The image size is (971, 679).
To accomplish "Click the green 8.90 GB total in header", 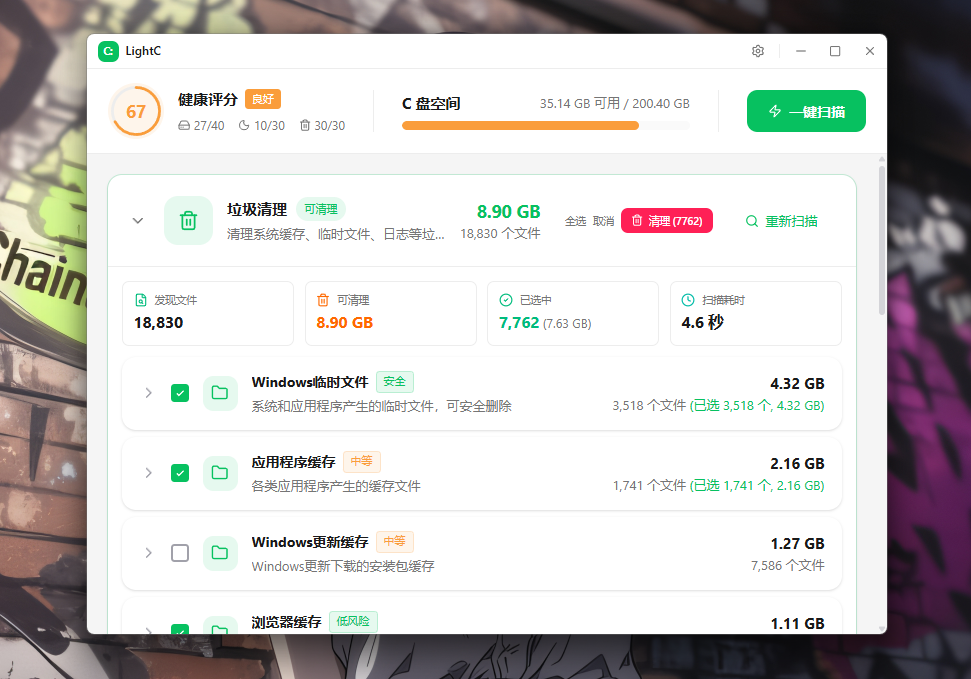I will pos(508,212).
